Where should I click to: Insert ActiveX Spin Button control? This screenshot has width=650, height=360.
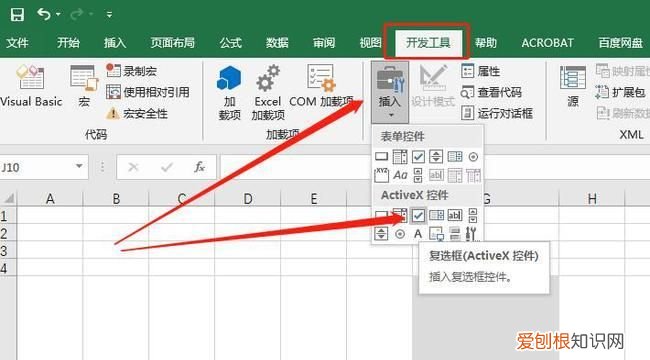381,234
